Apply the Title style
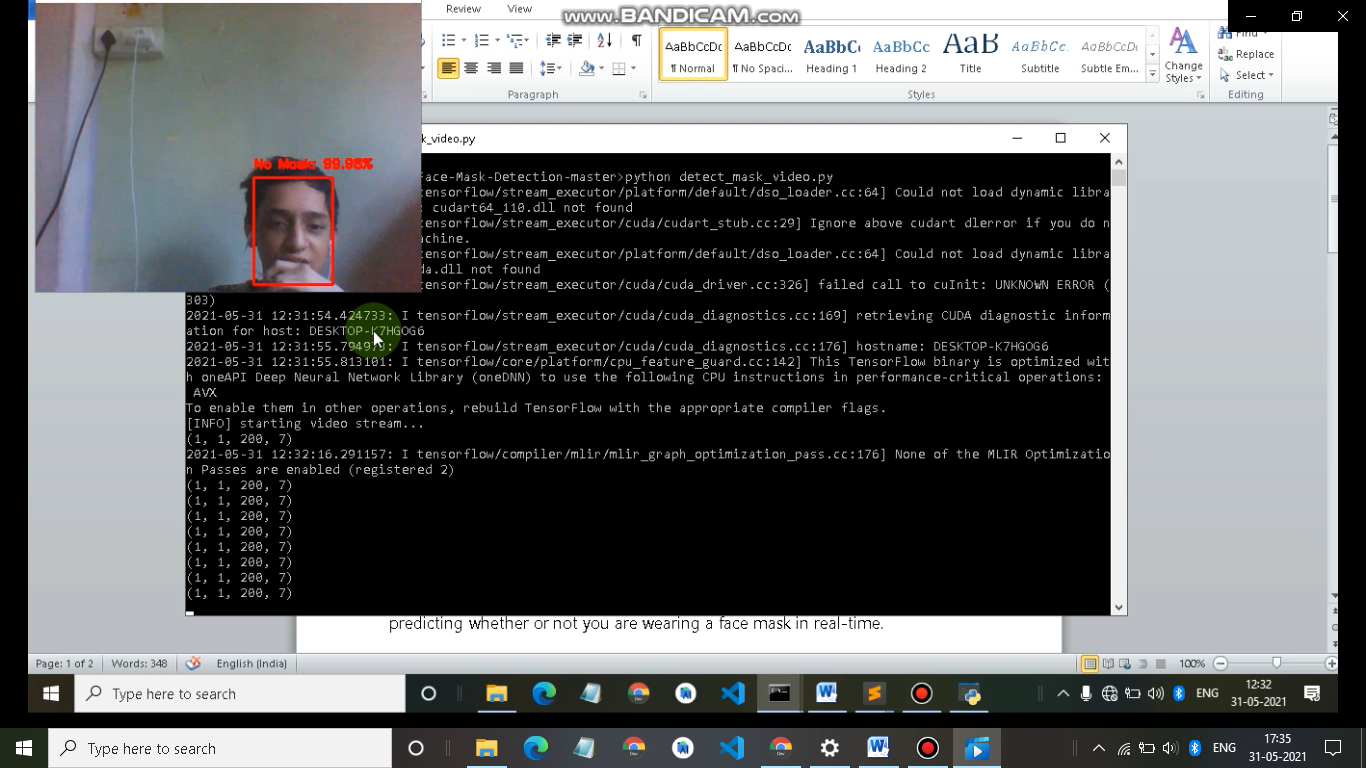The height and width of the screenshot is (768, 1366). tap(970, 55)
